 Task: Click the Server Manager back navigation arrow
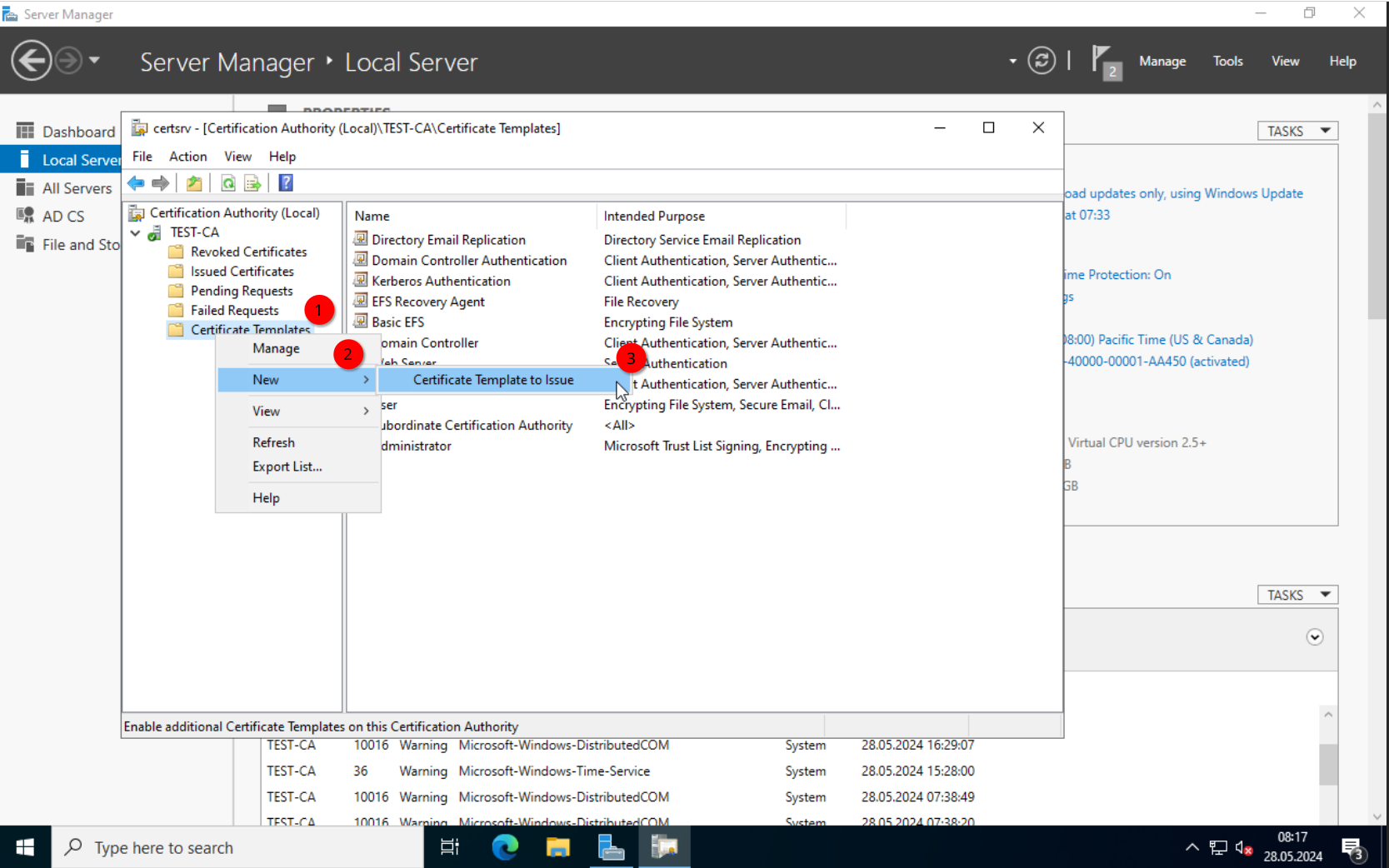[x=32, y=61]
